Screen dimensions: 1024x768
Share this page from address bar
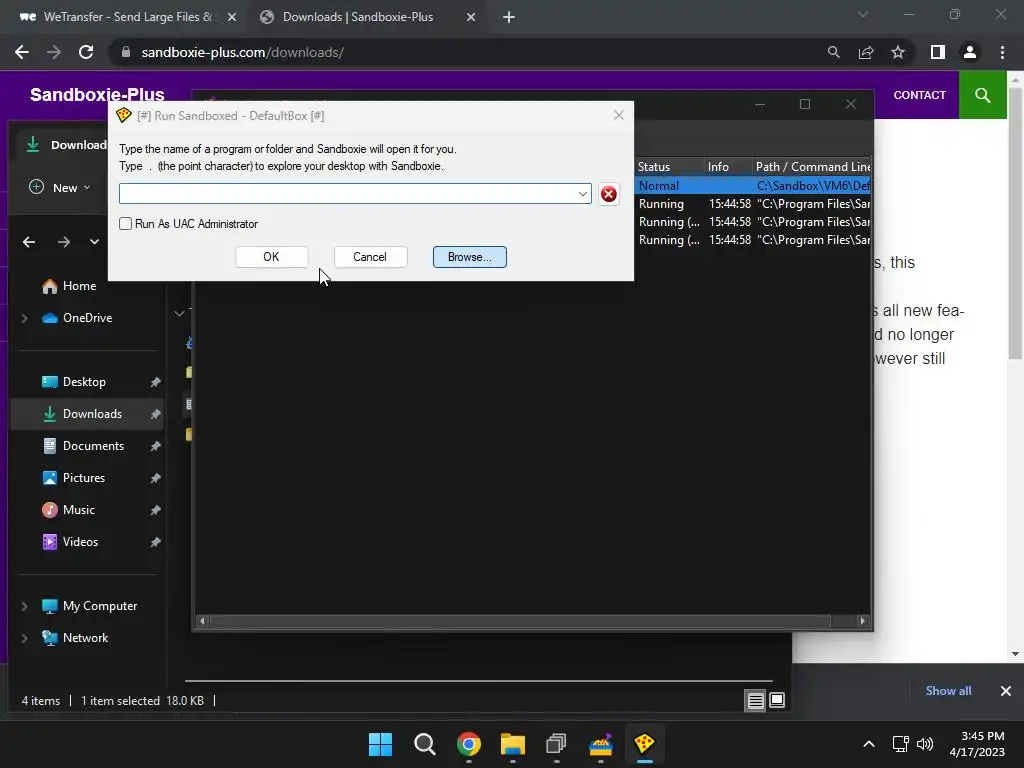(866, 52)
